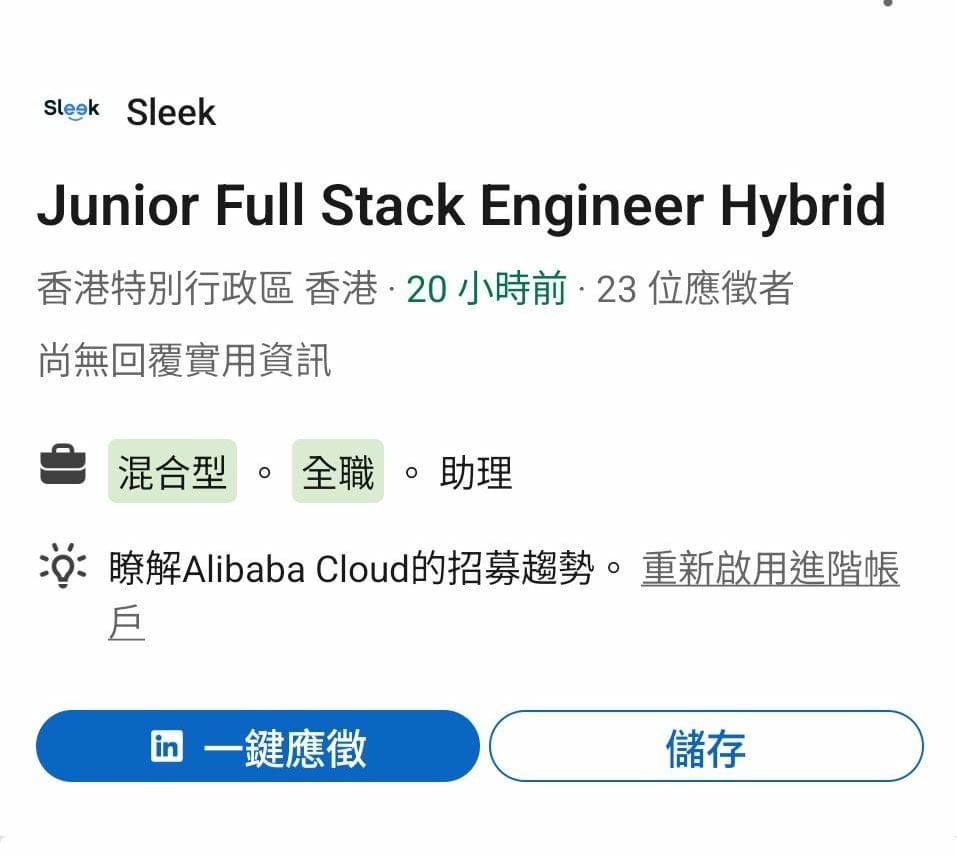This screenshot has height=856, width=957.
Task: Apply using the 一鍵應徵 button
Action: pos(258,746)
